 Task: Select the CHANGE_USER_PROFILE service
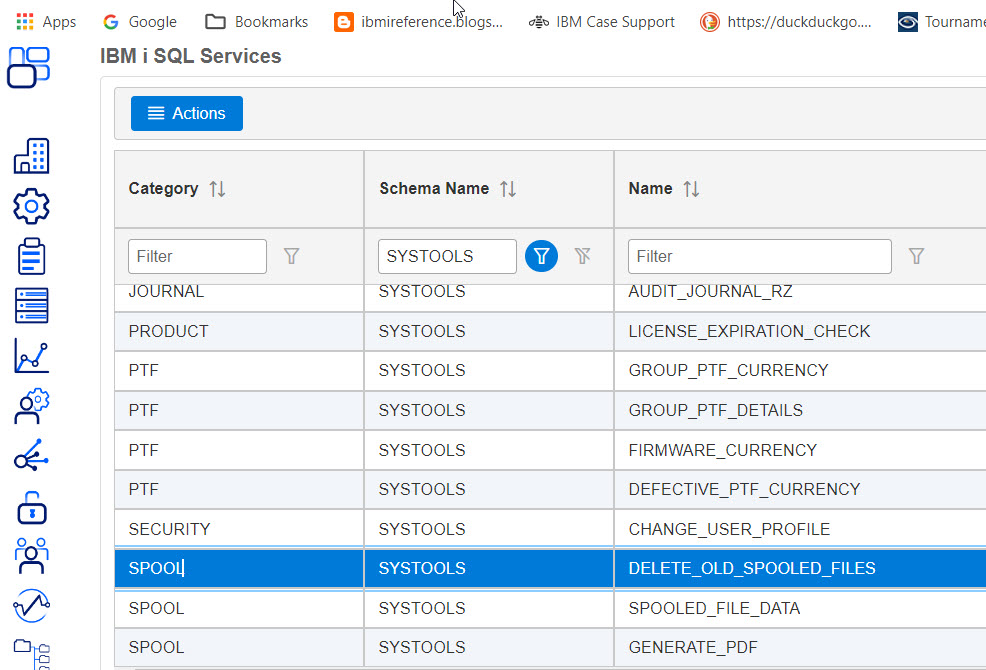pyautogui.click(x=729, y=530)
